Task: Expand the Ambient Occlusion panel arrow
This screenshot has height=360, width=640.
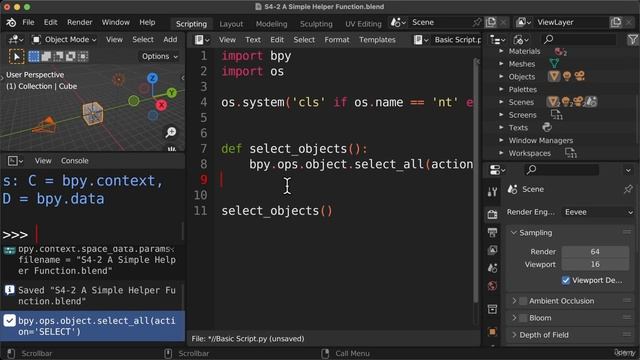Action: point(514,301)
